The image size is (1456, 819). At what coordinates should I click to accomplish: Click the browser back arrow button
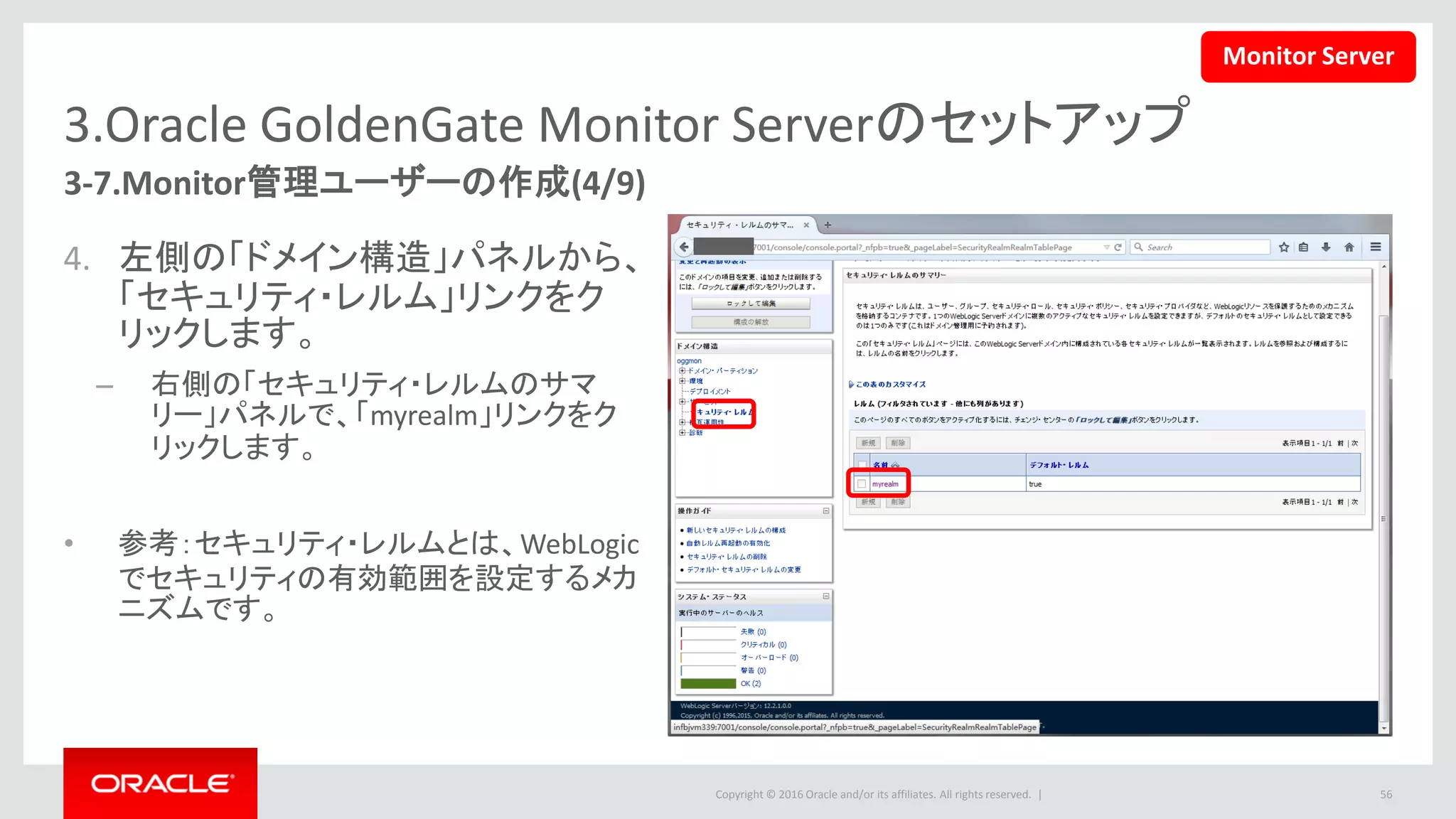pyautogui.click(x=684, y=247)
